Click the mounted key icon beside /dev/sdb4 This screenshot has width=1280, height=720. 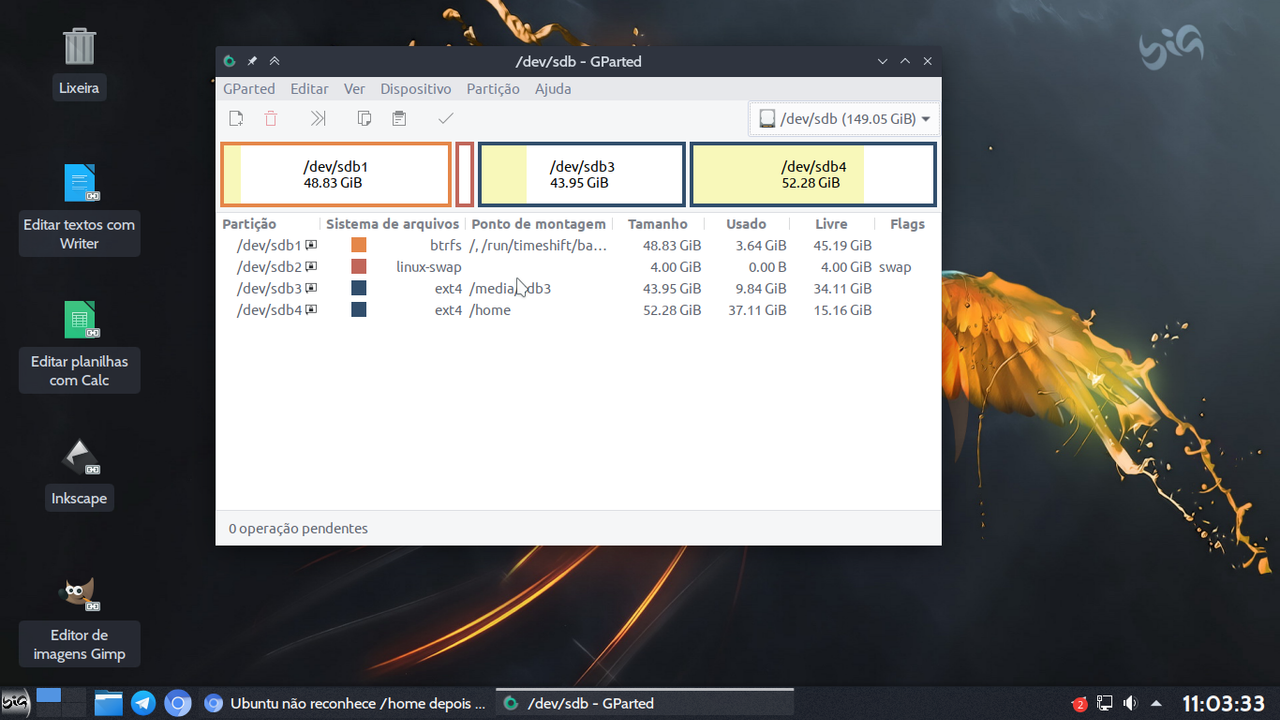click(x=311, y=310)
